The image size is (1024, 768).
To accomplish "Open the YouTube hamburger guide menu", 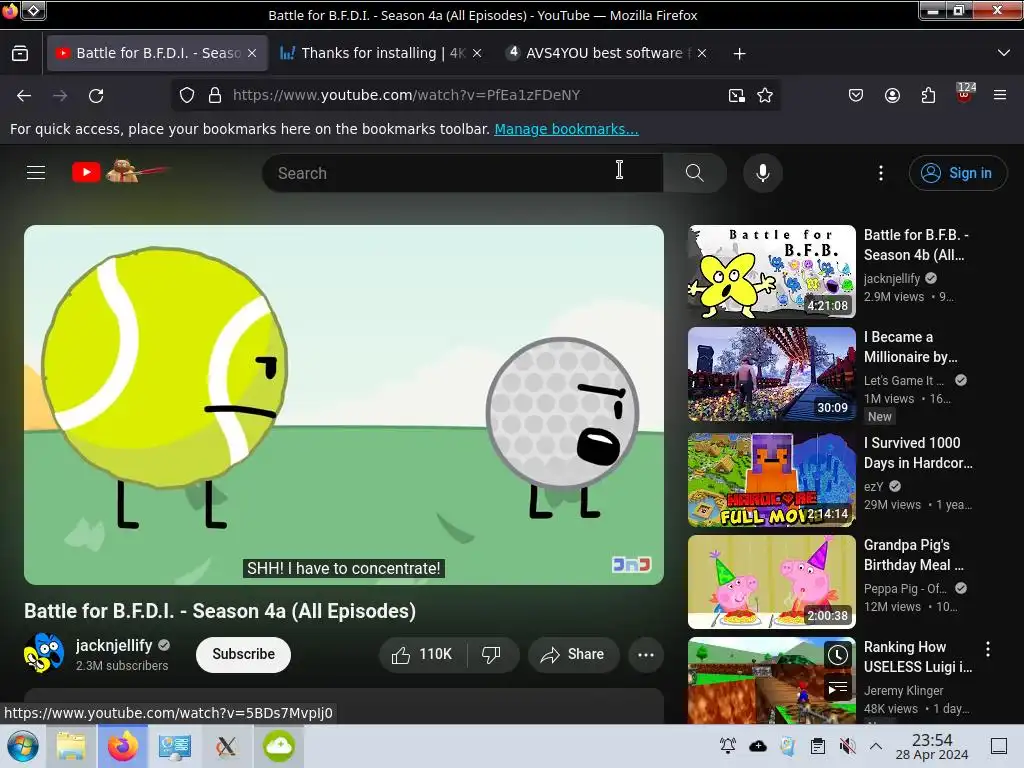I will (x=36, y=172).
